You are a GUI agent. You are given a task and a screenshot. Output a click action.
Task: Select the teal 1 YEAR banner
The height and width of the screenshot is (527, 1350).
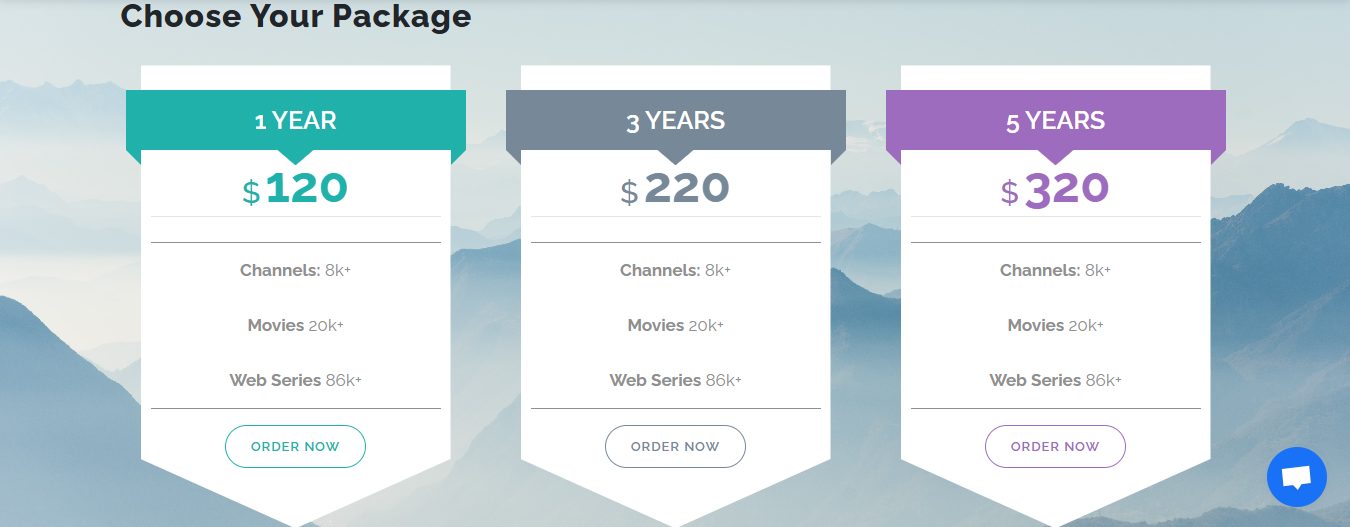tap(296, 121)
